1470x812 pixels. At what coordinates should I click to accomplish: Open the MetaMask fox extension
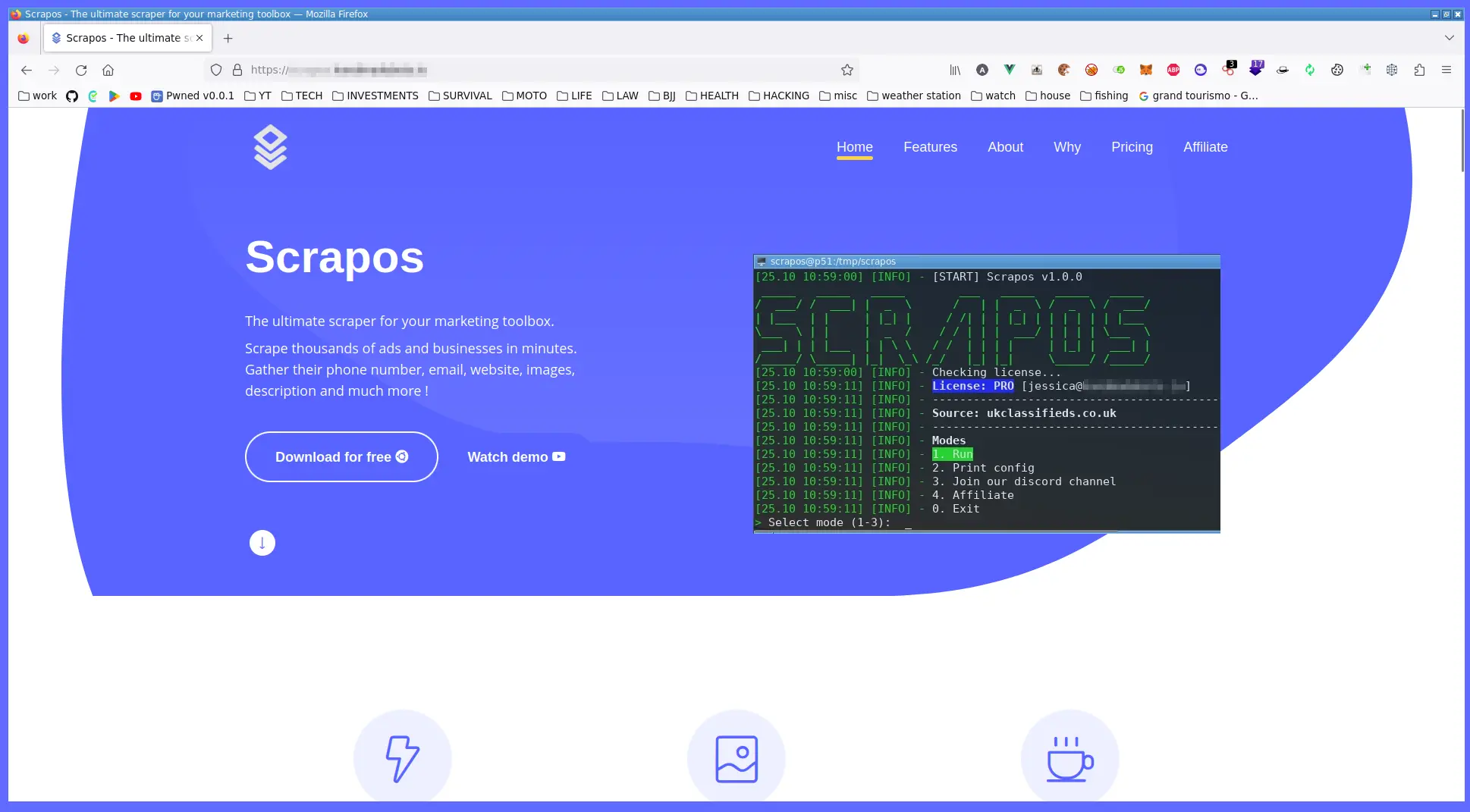1146,70
